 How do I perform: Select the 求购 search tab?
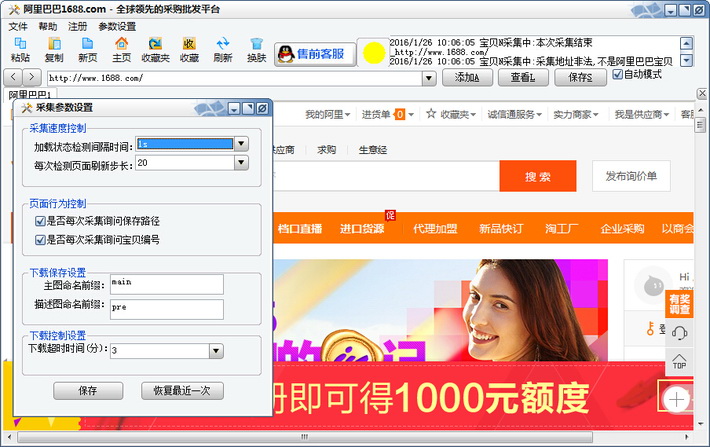pyautogui.click(x=326, y=149)
